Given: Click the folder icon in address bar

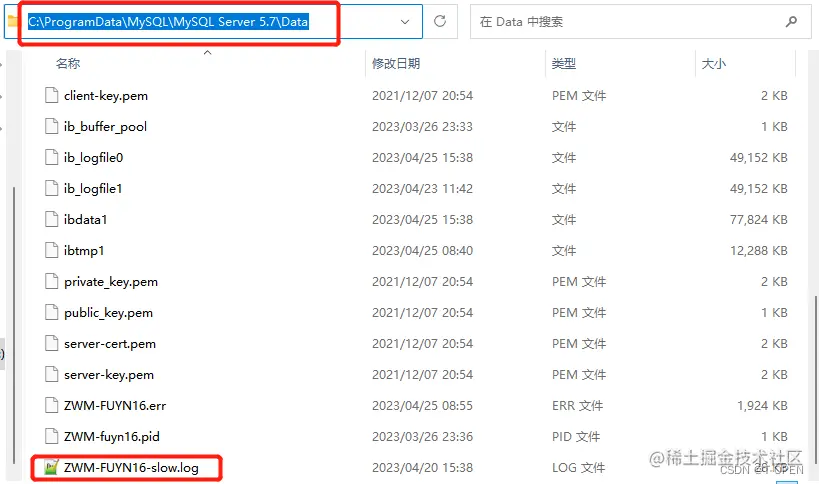Looking at the screenshot, I should click(x=14, y=21).
